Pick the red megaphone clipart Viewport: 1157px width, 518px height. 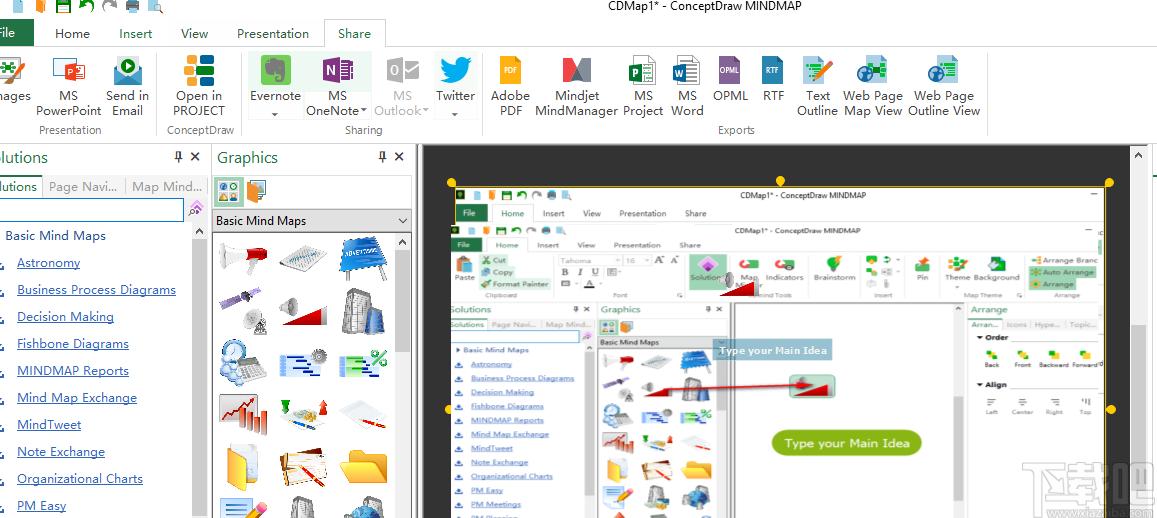pos(243,258)
